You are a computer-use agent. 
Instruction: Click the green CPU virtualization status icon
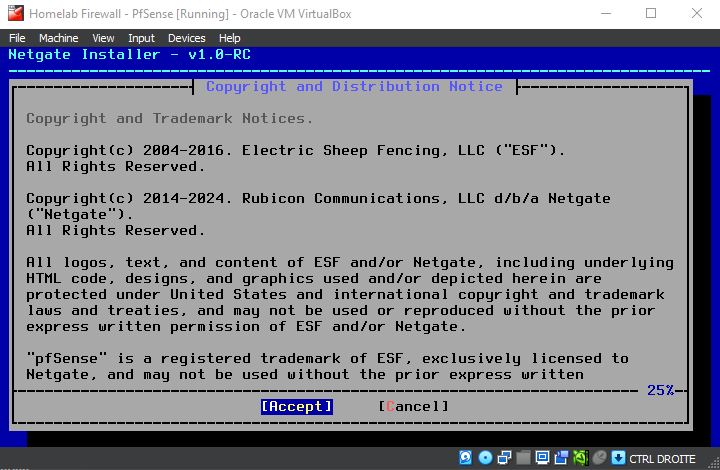point(580,458)
